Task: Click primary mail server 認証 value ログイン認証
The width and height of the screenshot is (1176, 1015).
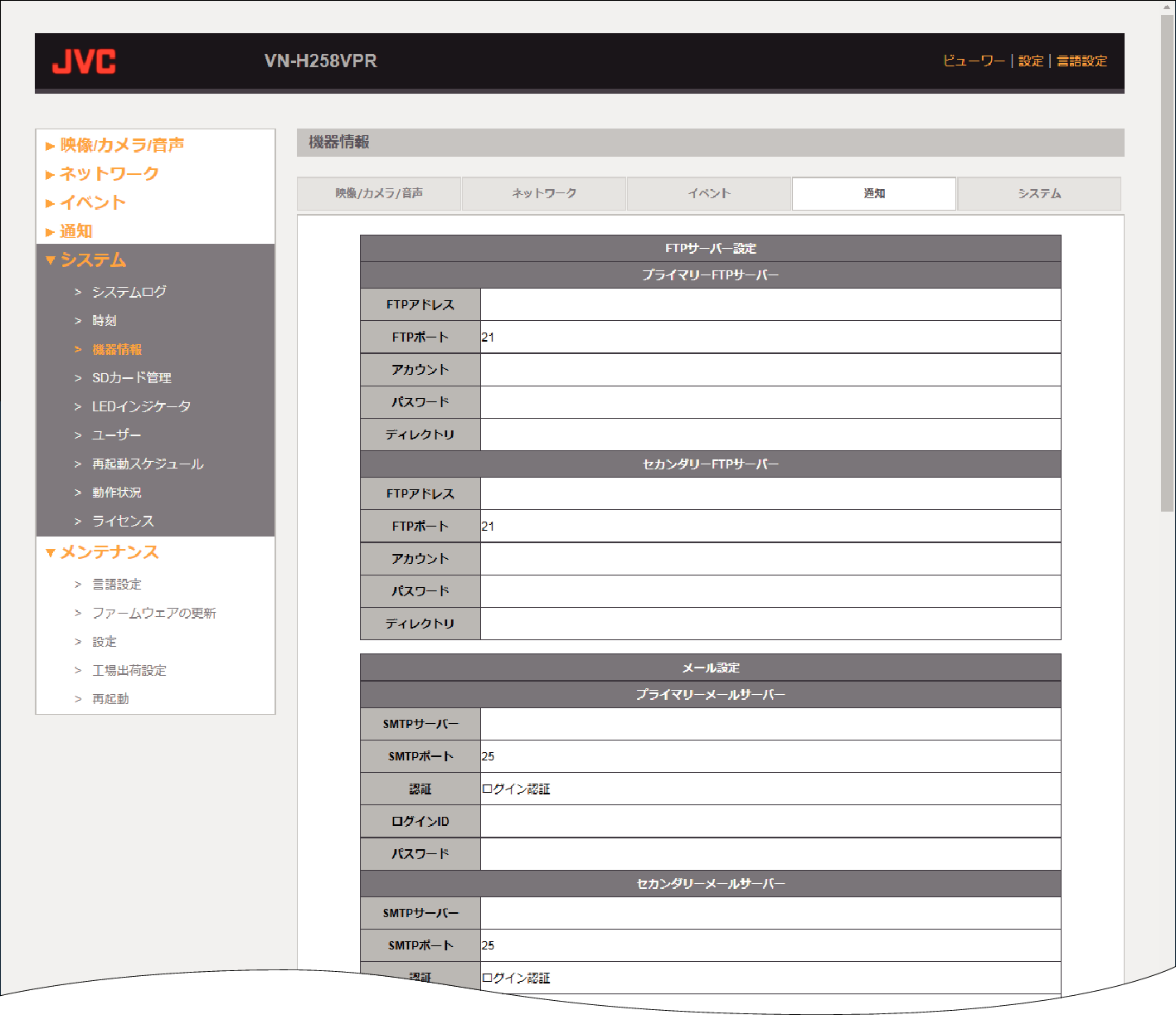Action: (516, 789)
